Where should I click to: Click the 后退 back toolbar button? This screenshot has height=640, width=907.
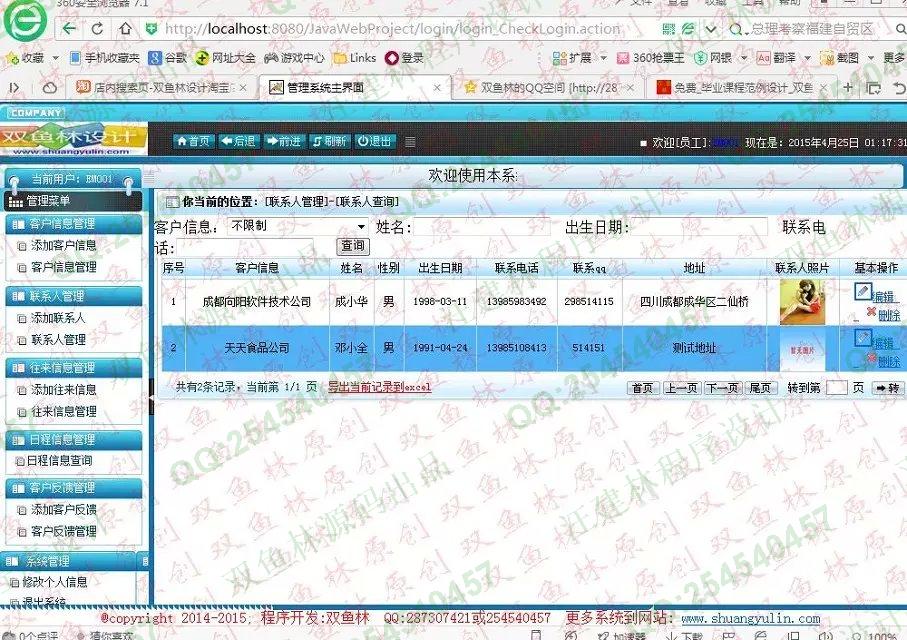pyautogui.click(x=239, y=141)
